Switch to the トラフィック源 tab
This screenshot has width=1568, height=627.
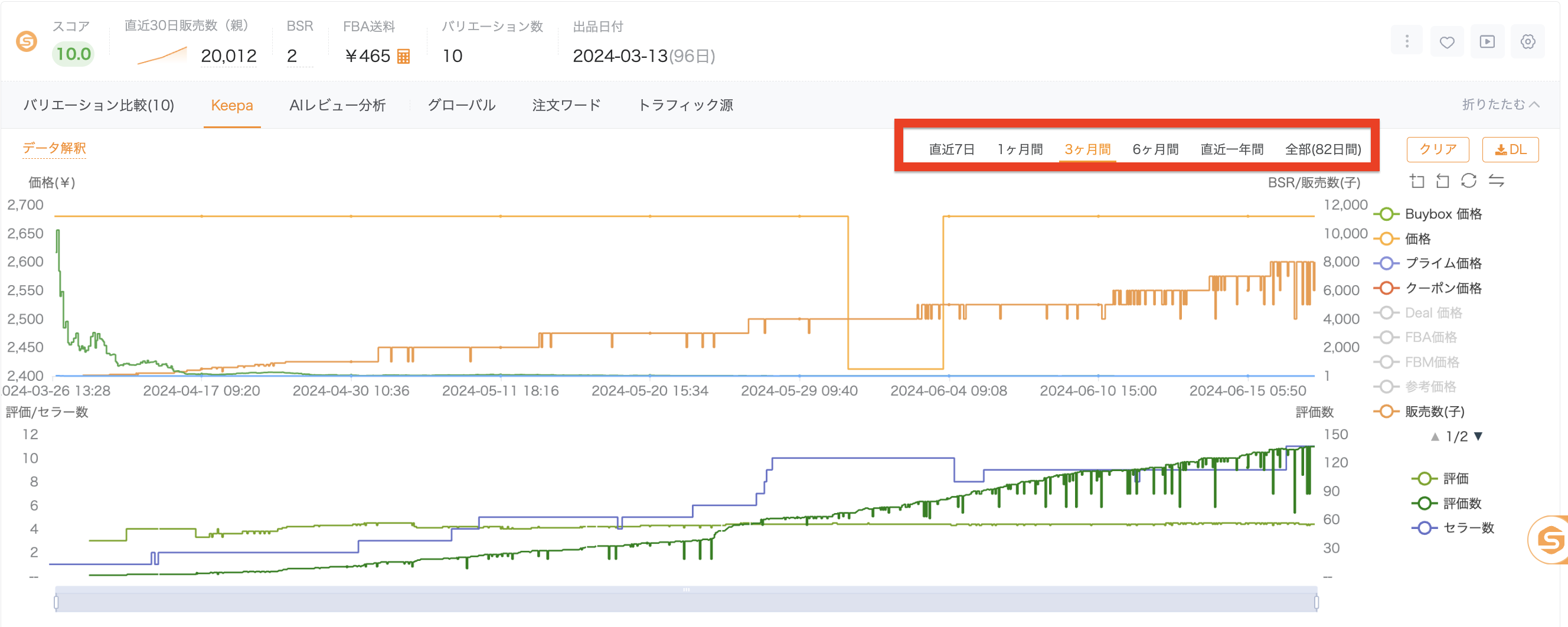pos(685,105)
